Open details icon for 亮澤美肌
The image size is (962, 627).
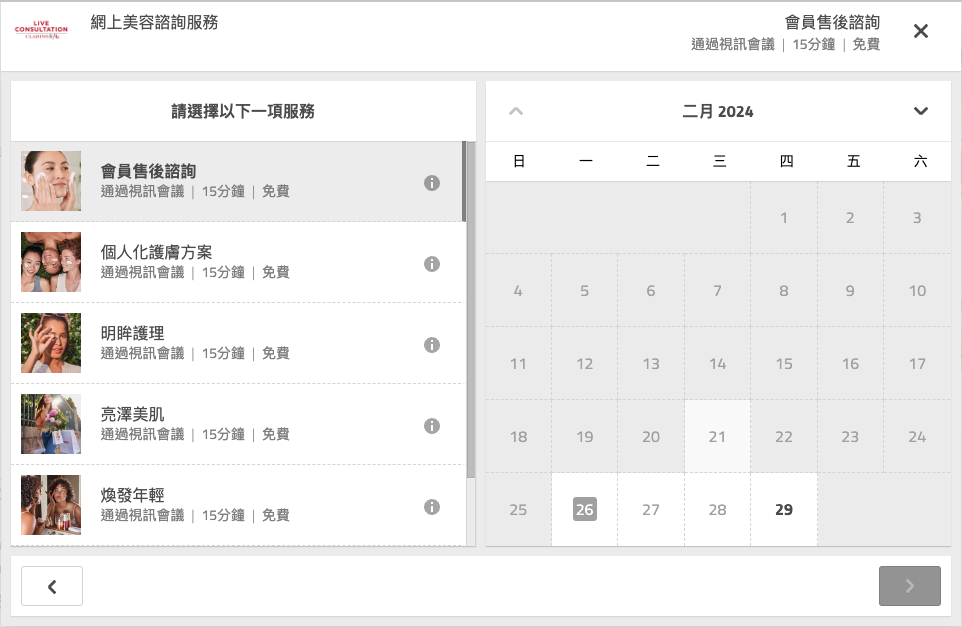(x=432, y=426)
